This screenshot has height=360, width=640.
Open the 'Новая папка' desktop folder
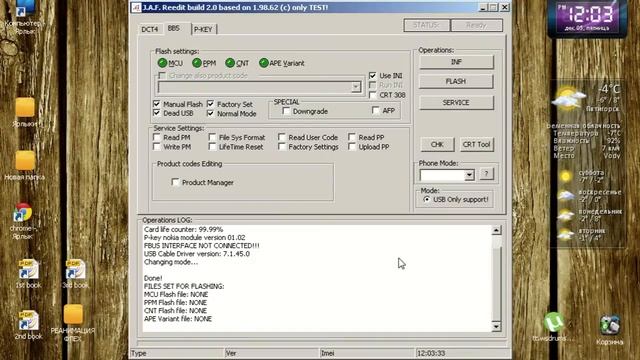point(25,161)
